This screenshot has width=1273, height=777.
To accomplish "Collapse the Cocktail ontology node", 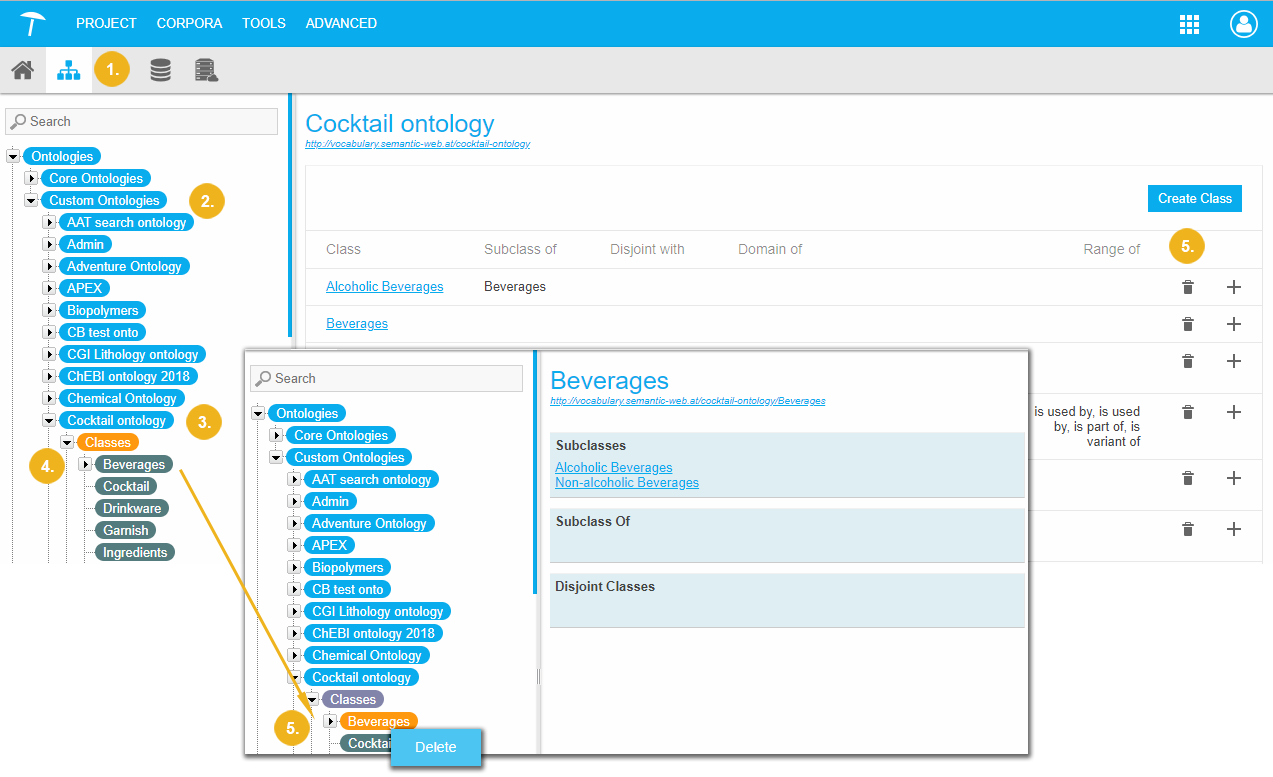I will 49,421.
